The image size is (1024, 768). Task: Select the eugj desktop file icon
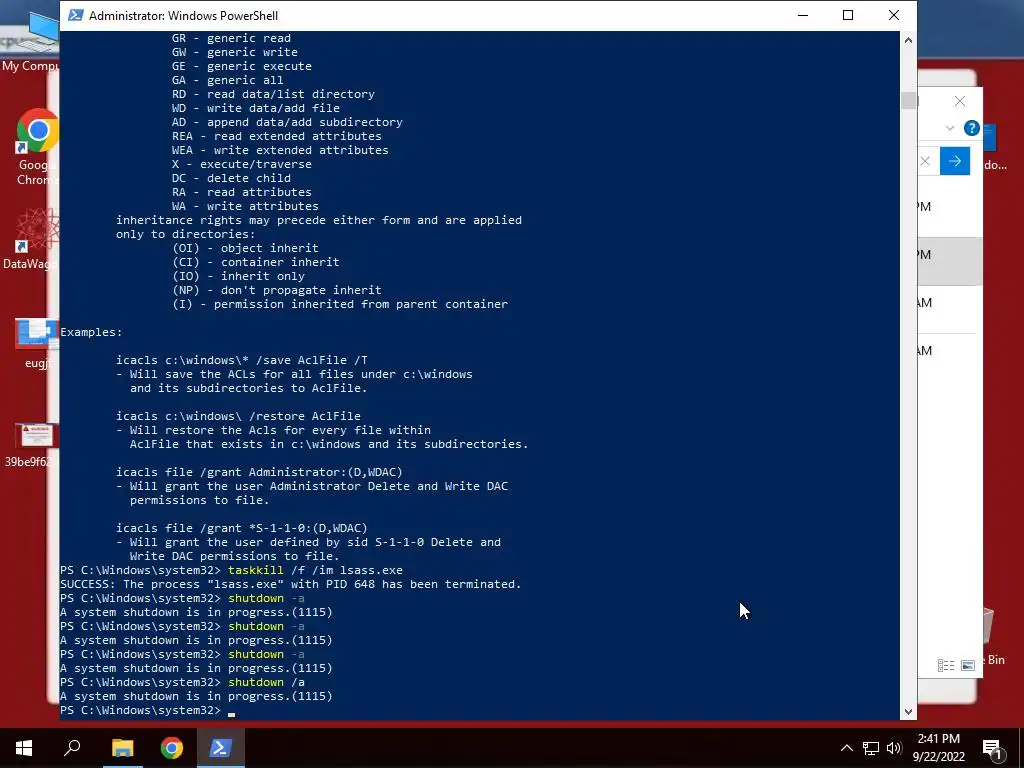tap(37, 344)
